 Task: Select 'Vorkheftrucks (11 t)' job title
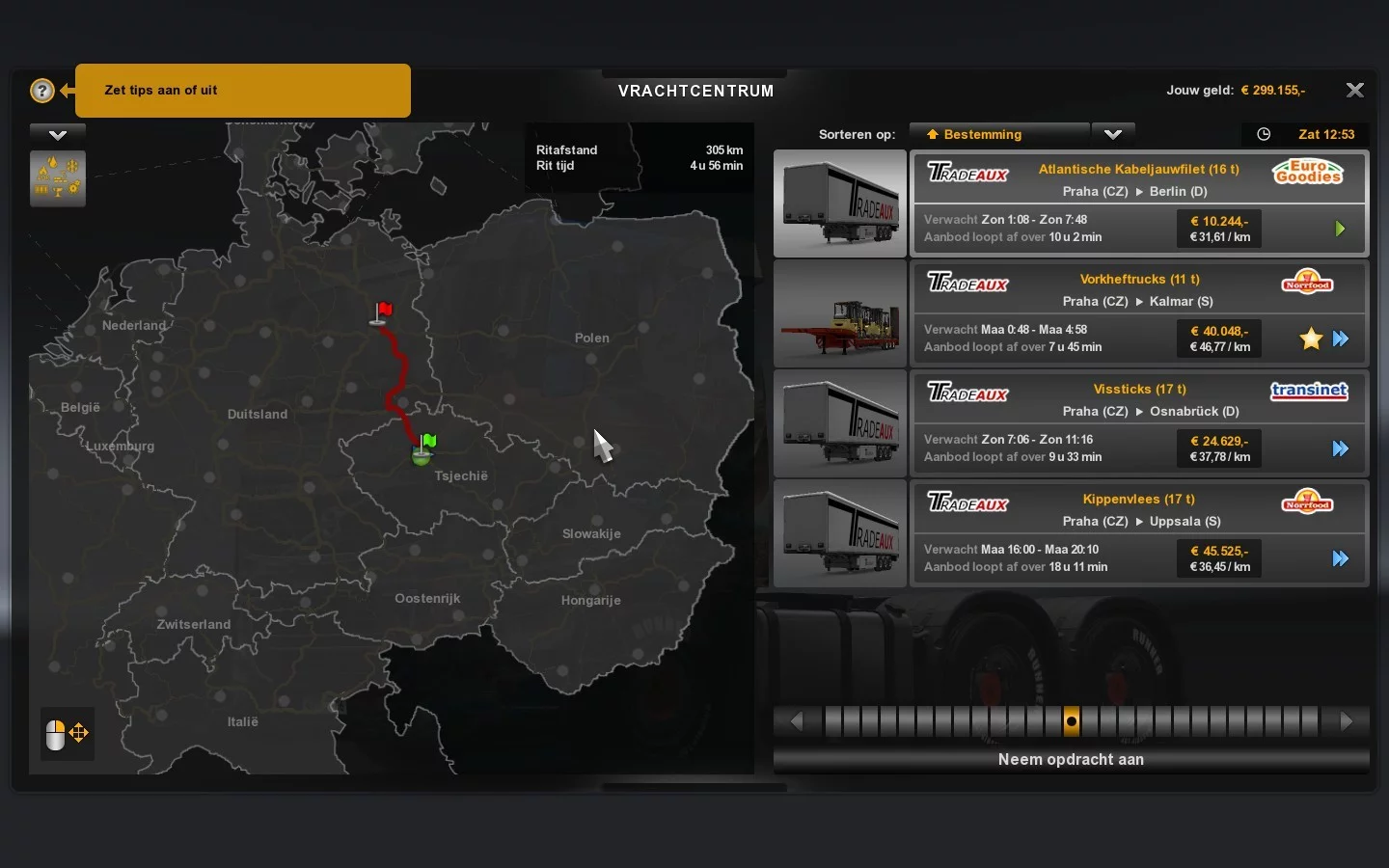pyautogui.click(x=1140, y=280)
